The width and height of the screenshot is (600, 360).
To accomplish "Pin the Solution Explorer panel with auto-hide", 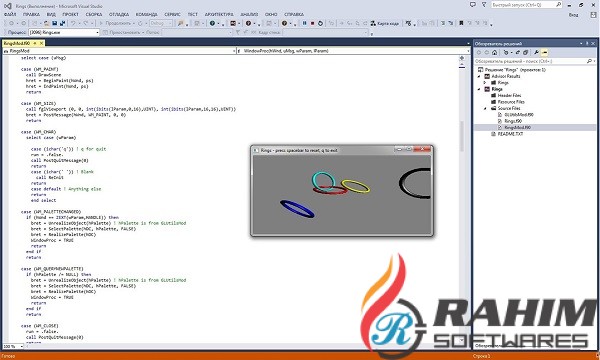I will (587, 44).
